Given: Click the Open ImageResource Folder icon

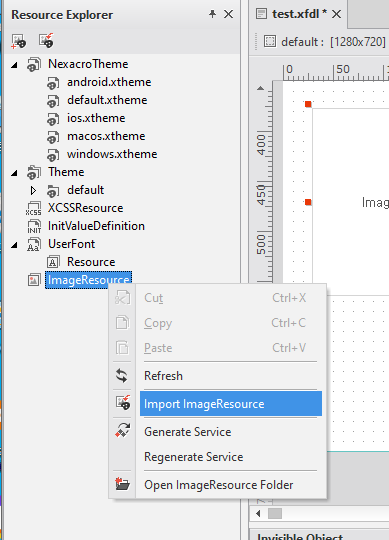Looking at the screenshot, I should pyautogui.click(x=122, y=484).
